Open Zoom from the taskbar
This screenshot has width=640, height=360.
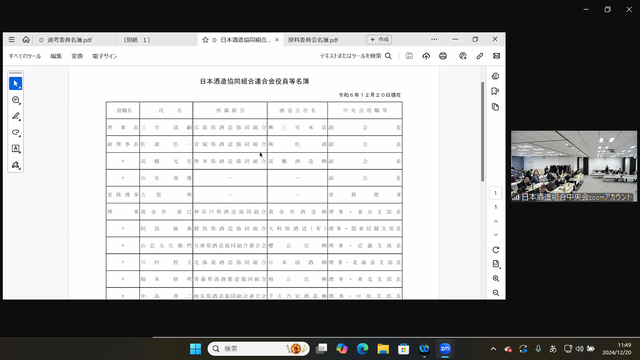pyautogui.click(x=445, y=349)
